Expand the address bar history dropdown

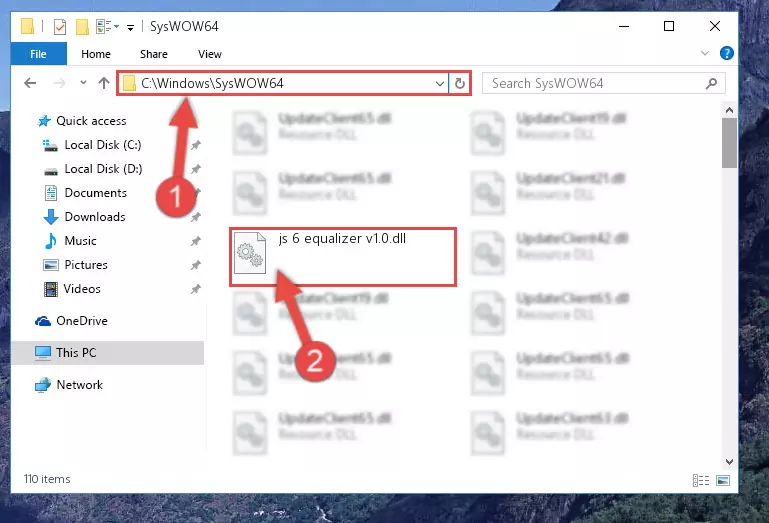439,83
